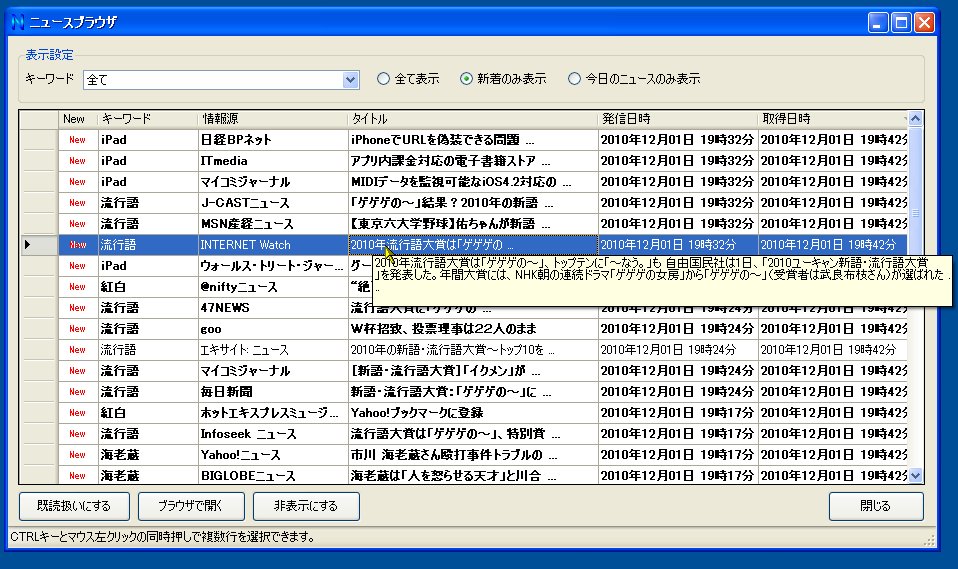The width and height of the screenshot is (958, 569).
Task: Click the New flag in 日経BPネット row
Action: click(78, 140)
